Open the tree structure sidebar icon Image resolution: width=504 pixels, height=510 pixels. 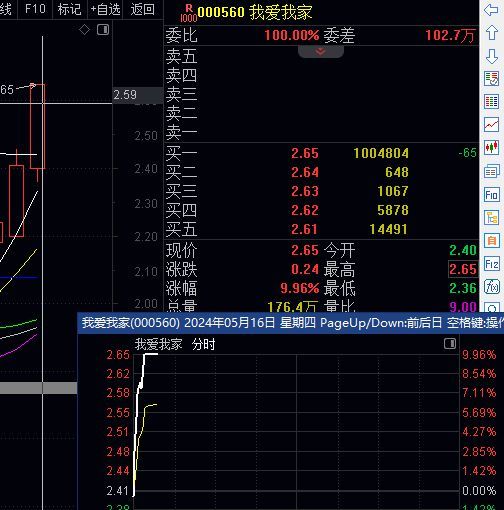click(x=492, y=218)
